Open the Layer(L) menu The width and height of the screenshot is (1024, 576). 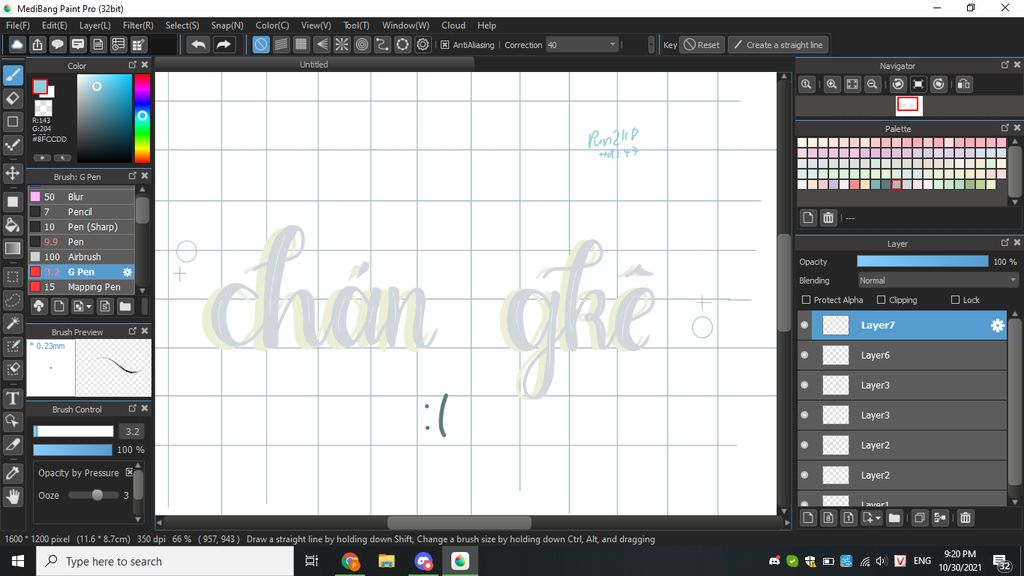click(x=95, y=25)
